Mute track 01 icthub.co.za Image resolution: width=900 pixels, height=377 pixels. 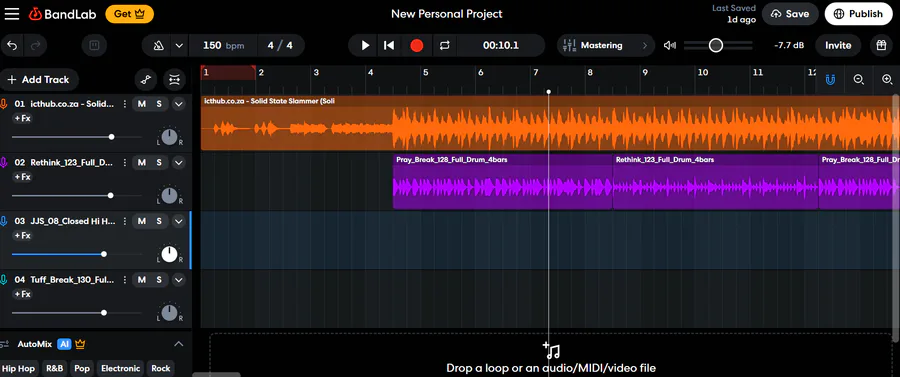(141, 104)
